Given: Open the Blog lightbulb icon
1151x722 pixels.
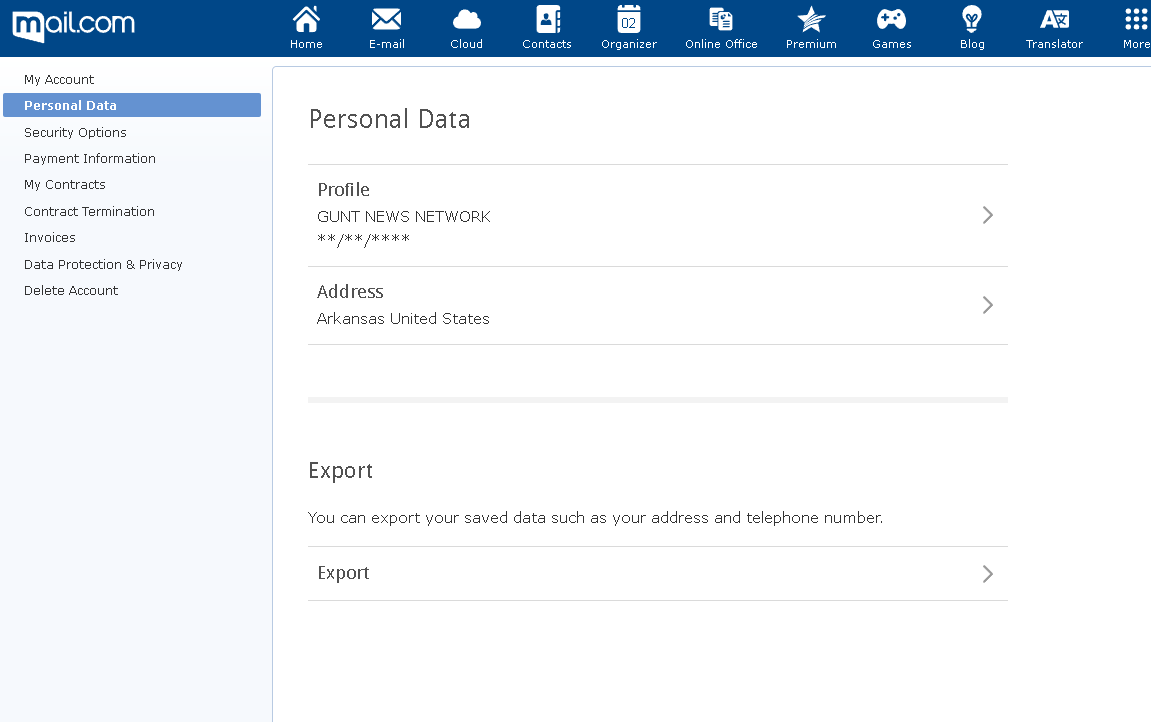Looking at the screenshot, I should click(x=972, y=20).
